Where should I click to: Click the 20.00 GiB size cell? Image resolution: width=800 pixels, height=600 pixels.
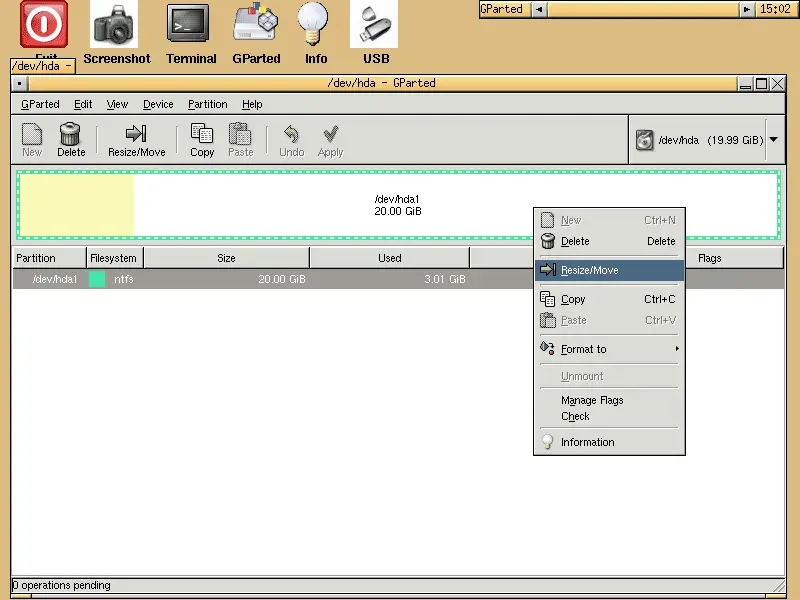(x=282, y=279)
